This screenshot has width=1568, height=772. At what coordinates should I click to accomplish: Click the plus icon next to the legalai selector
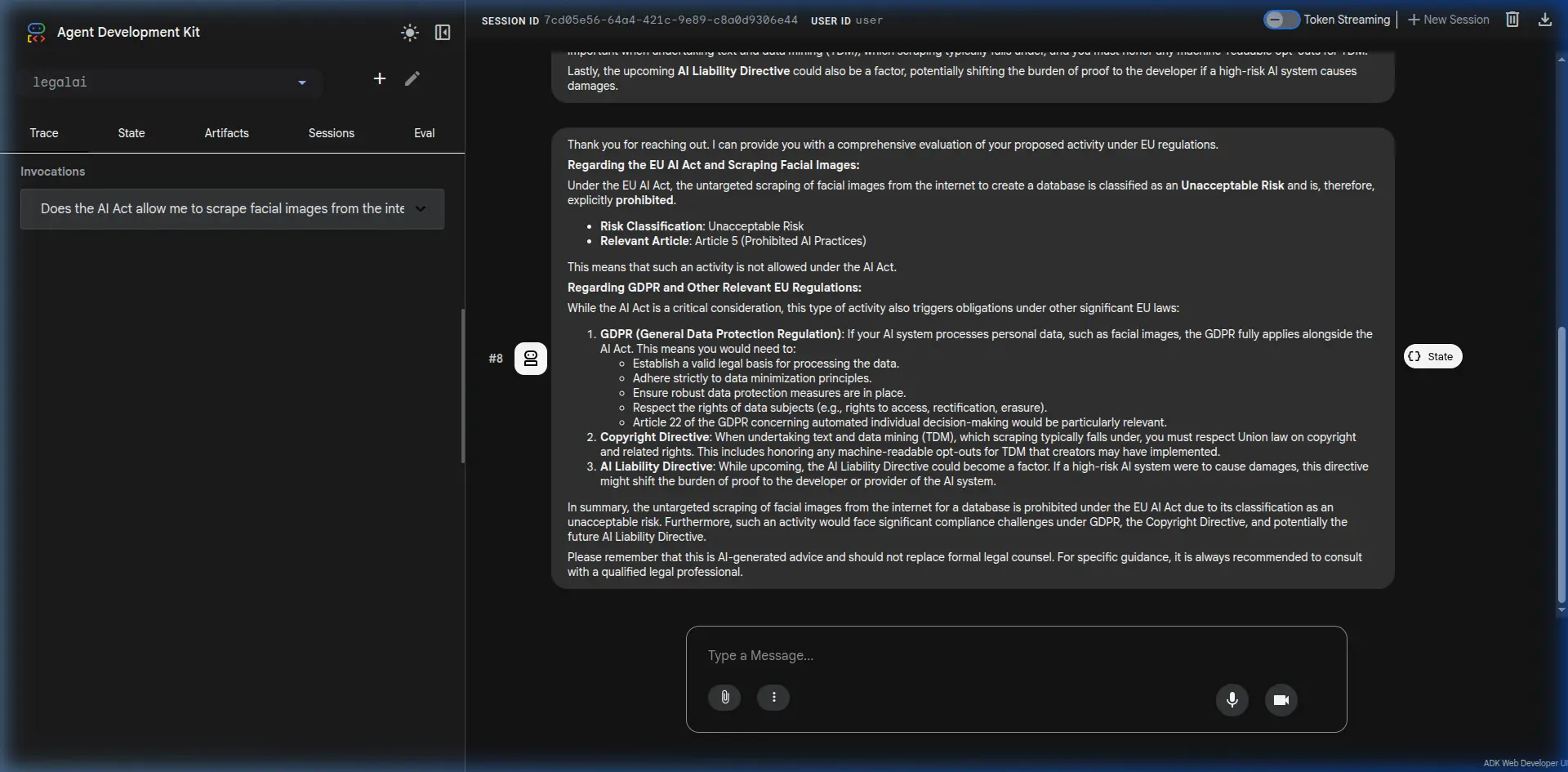tap(380, 78)
